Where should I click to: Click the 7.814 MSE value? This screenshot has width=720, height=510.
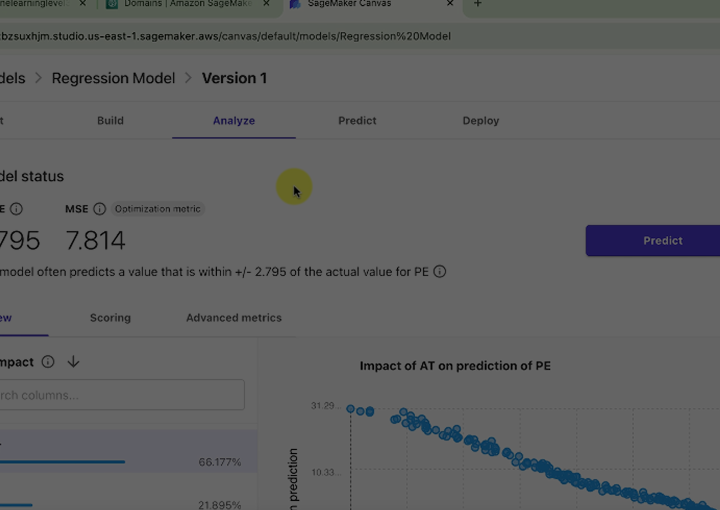tap(96, 241)
